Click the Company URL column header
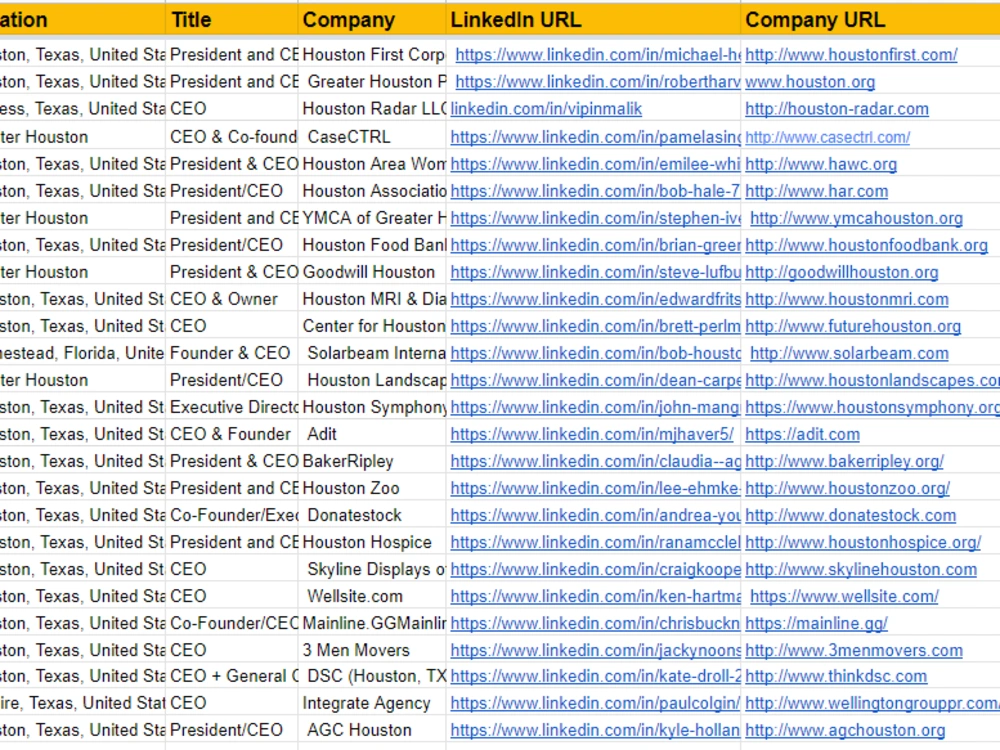The width and height of the screenshot is (1000, 750). coord(871,20)
